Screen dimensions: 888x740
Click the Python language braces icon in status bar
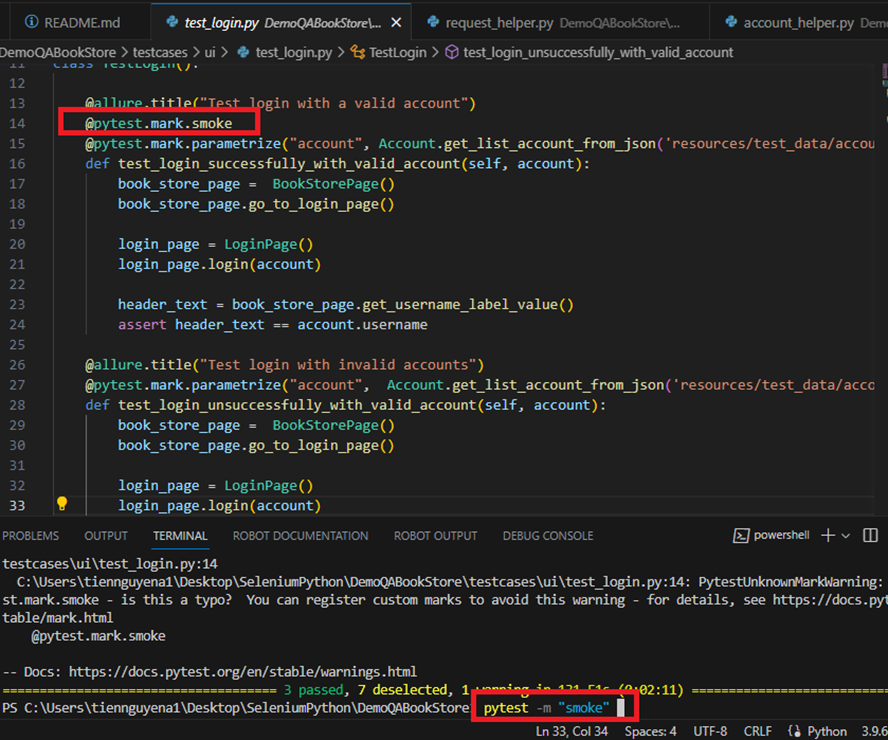pyautogui.click(x=794, y=731)
